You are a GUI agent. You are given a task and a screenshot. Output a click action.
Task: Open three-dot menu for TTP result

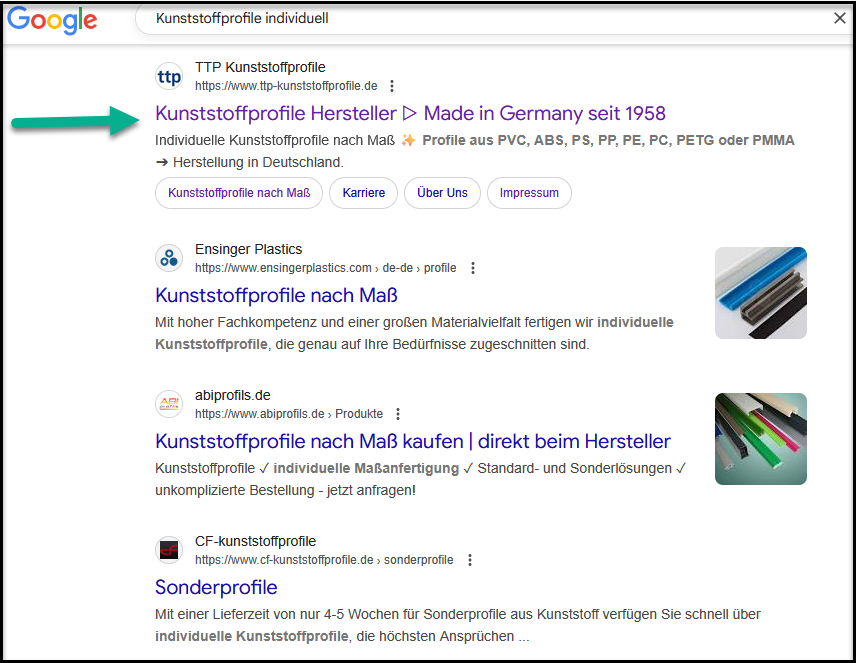[x=392, y=86]
